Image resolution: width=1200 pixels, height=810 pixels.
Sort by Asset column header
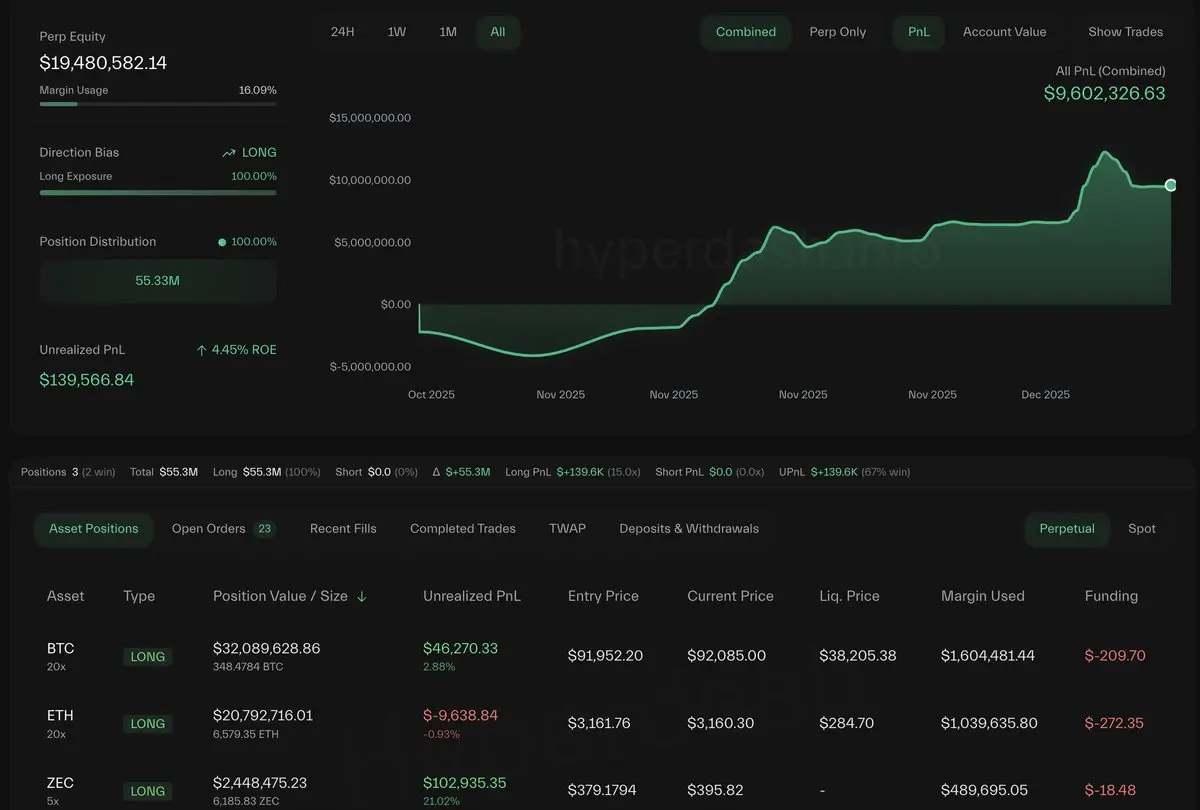[x=66, y=596]
